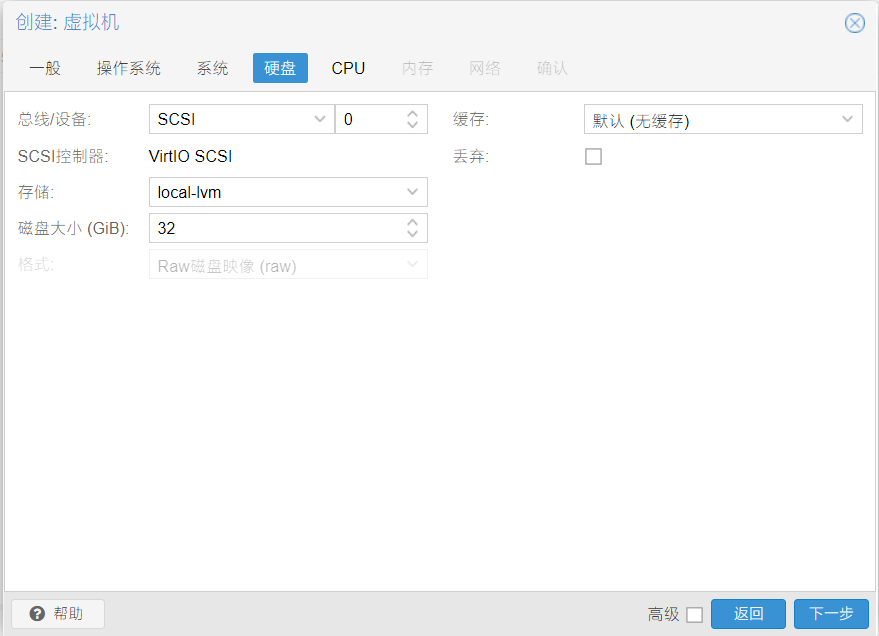
Task: Click the disk size input field
Action: (275, 228)
